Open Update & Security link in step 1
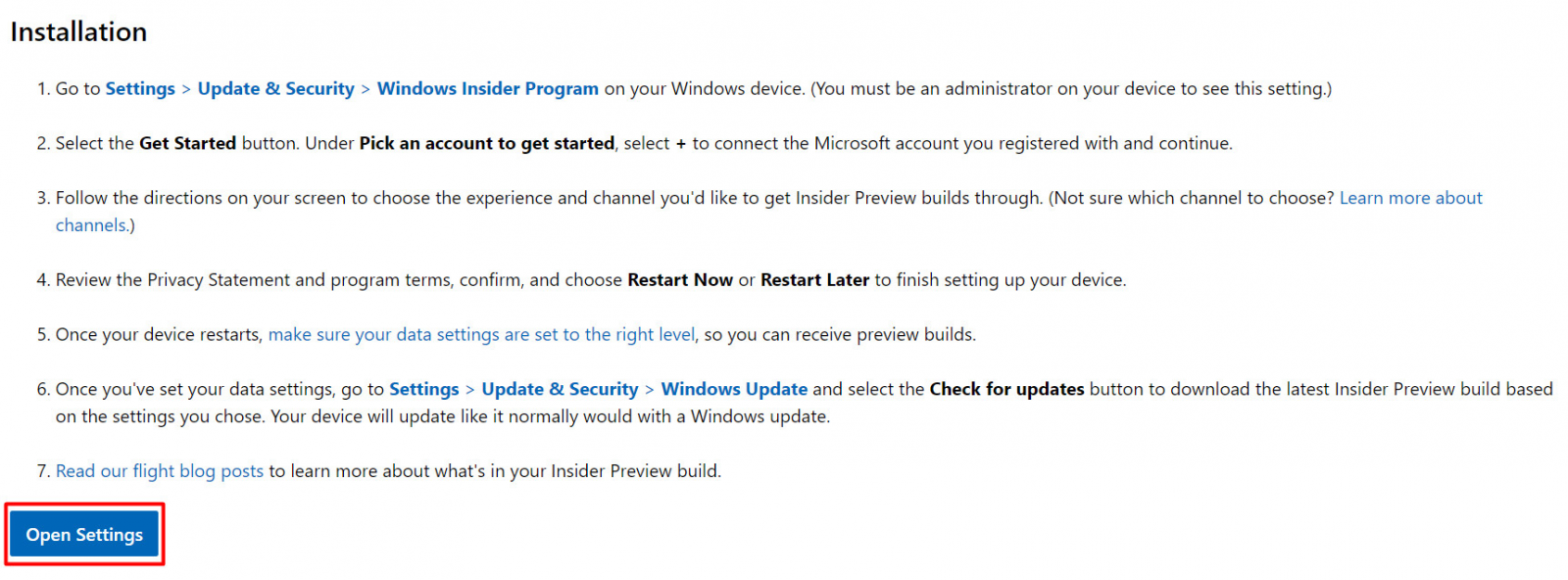Image resolution: width=1568 pixels, height=580 pixels. pos(276,88)
